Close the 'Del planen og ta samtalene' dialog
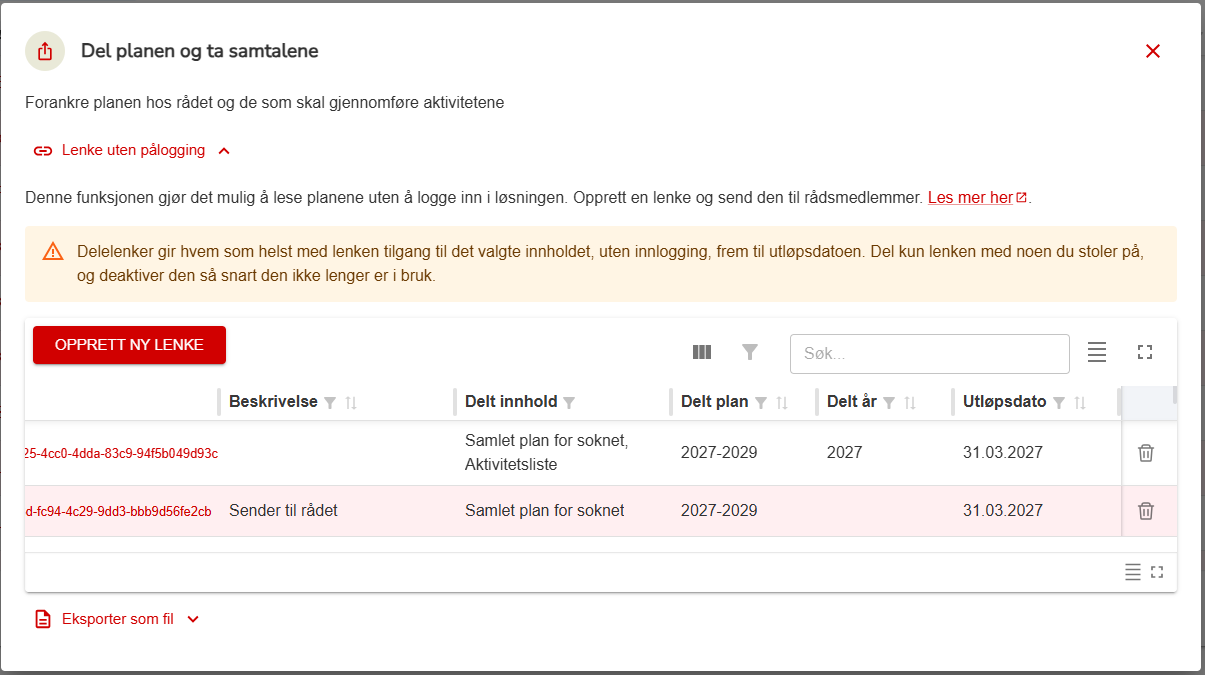The height and width of the screenshot is (675, 1205). click(x=1153, y=51)
